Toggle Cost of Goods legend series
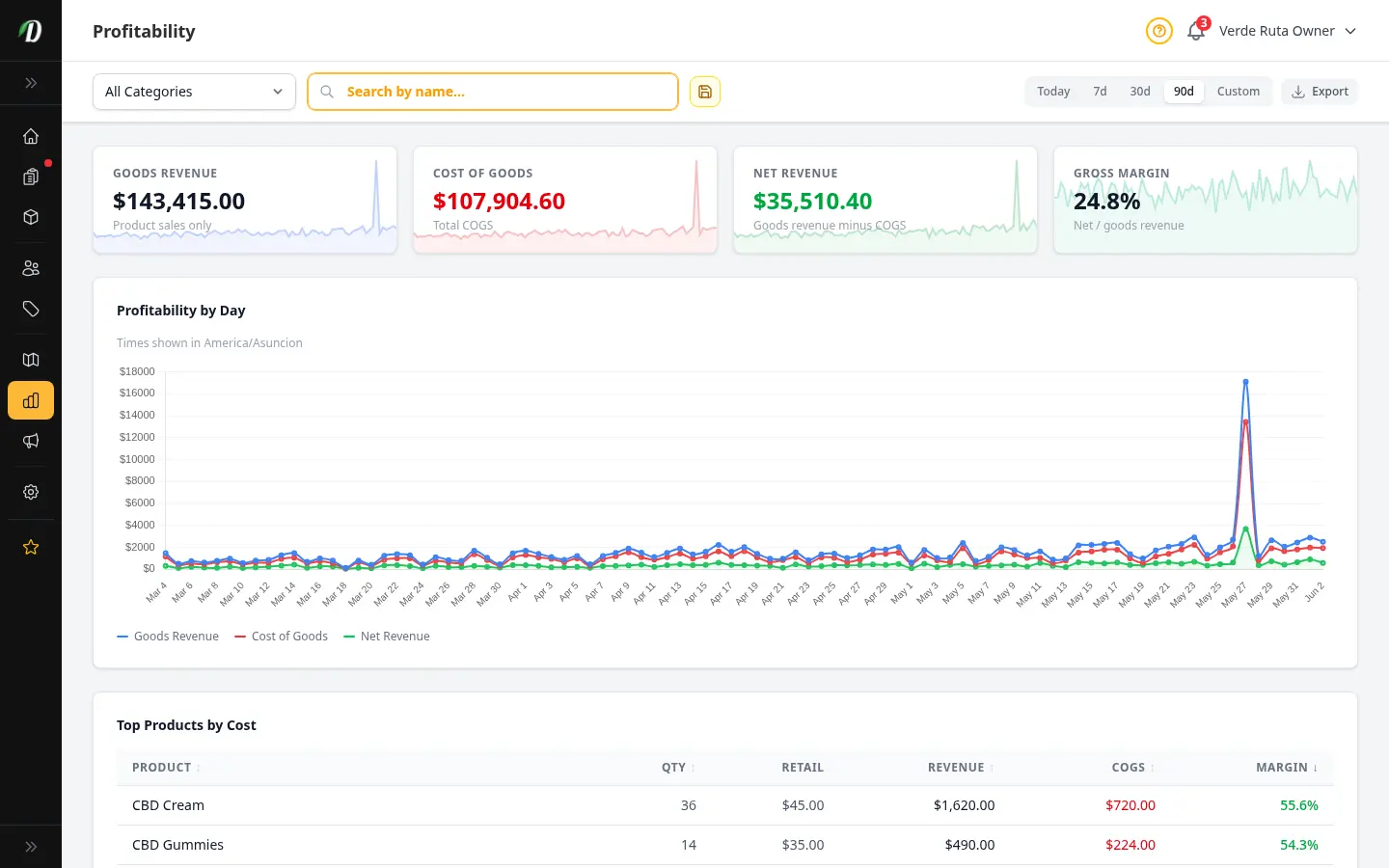 point(281,637)
